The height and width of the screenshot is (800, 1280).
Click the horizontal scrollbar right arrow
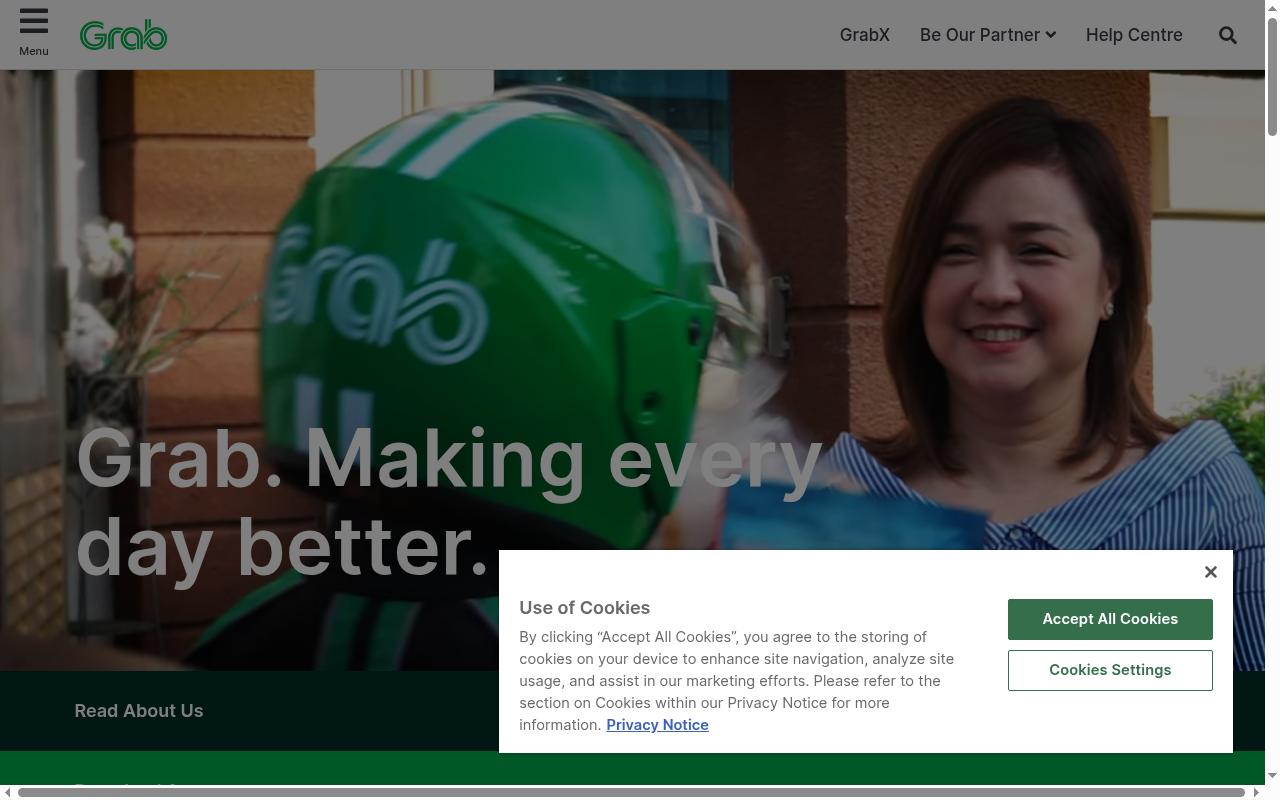click(1256, 793)
